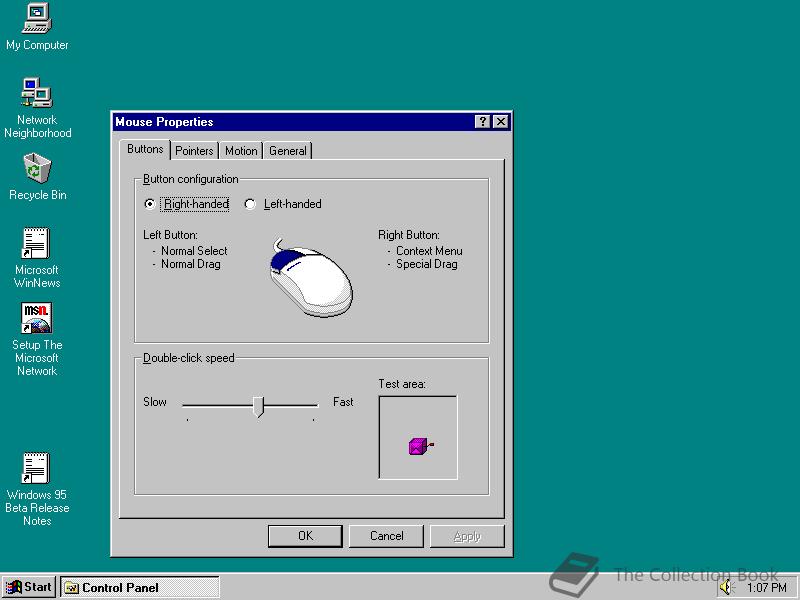Screen dimensions: 800x600
Task: Click the volume speaker tray icon
Action: 726,588
